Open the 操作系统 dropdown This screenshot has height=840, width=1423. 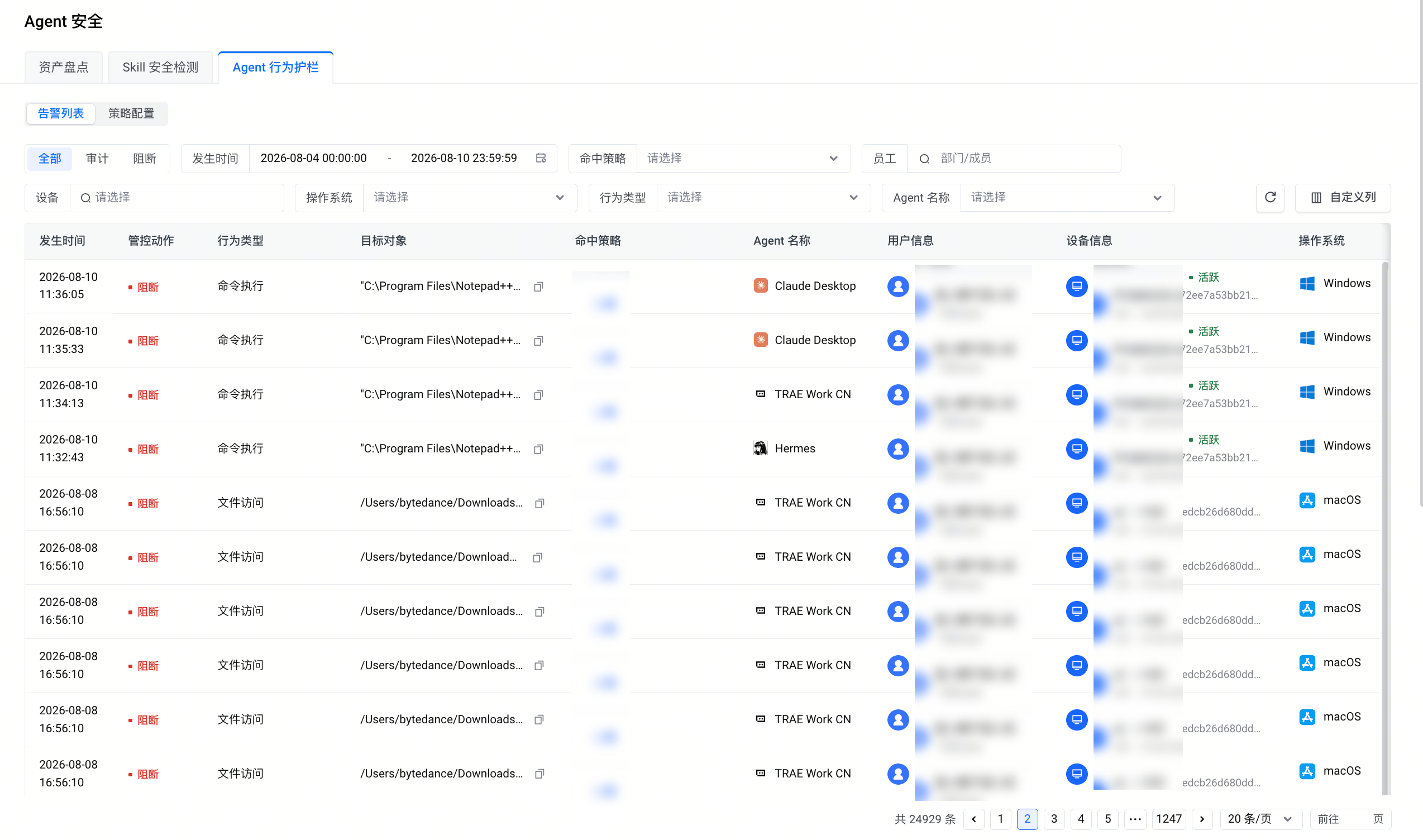coord(470,198)
